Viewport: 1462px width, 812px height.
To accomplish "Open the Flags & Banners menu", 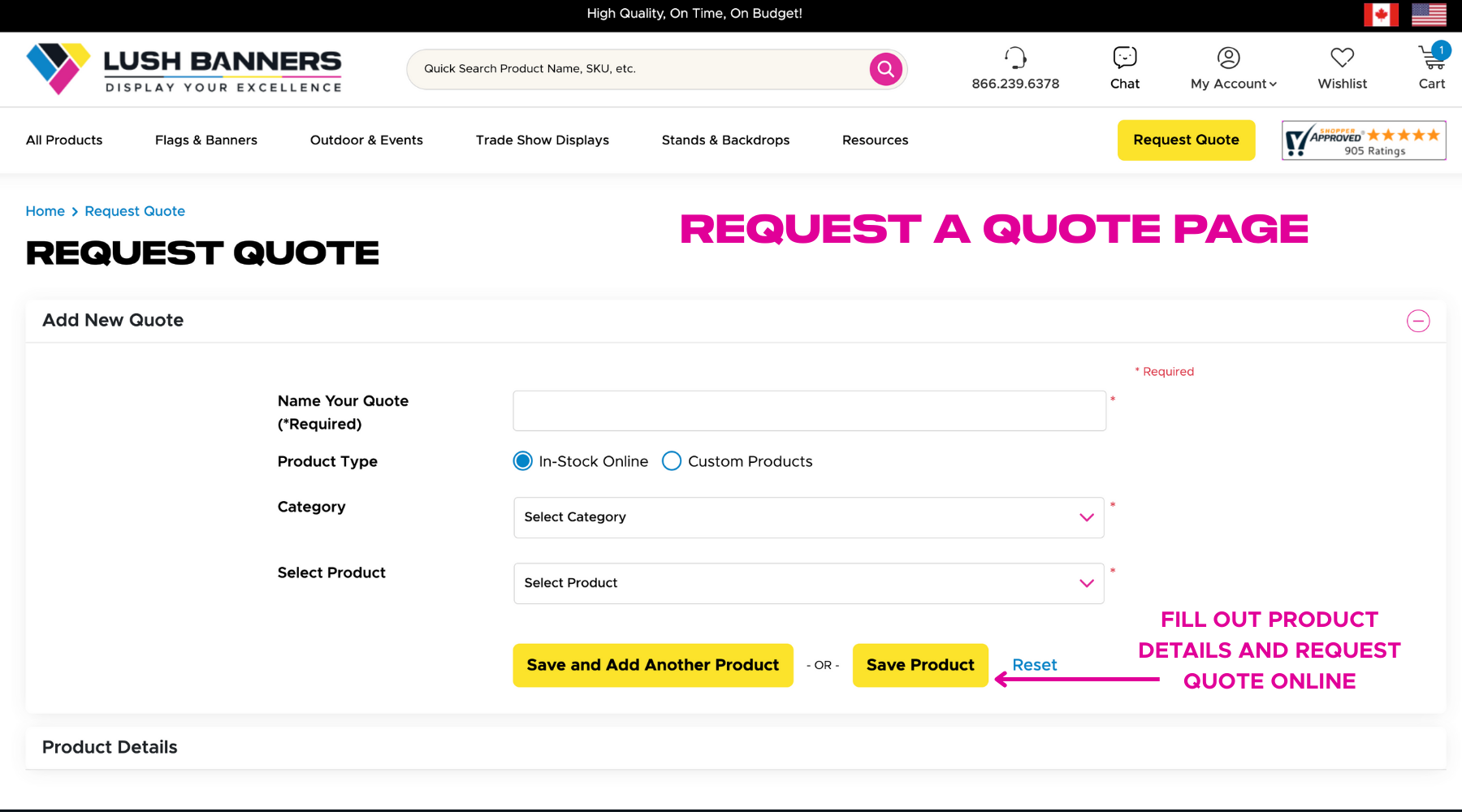I will coord(206,140).
